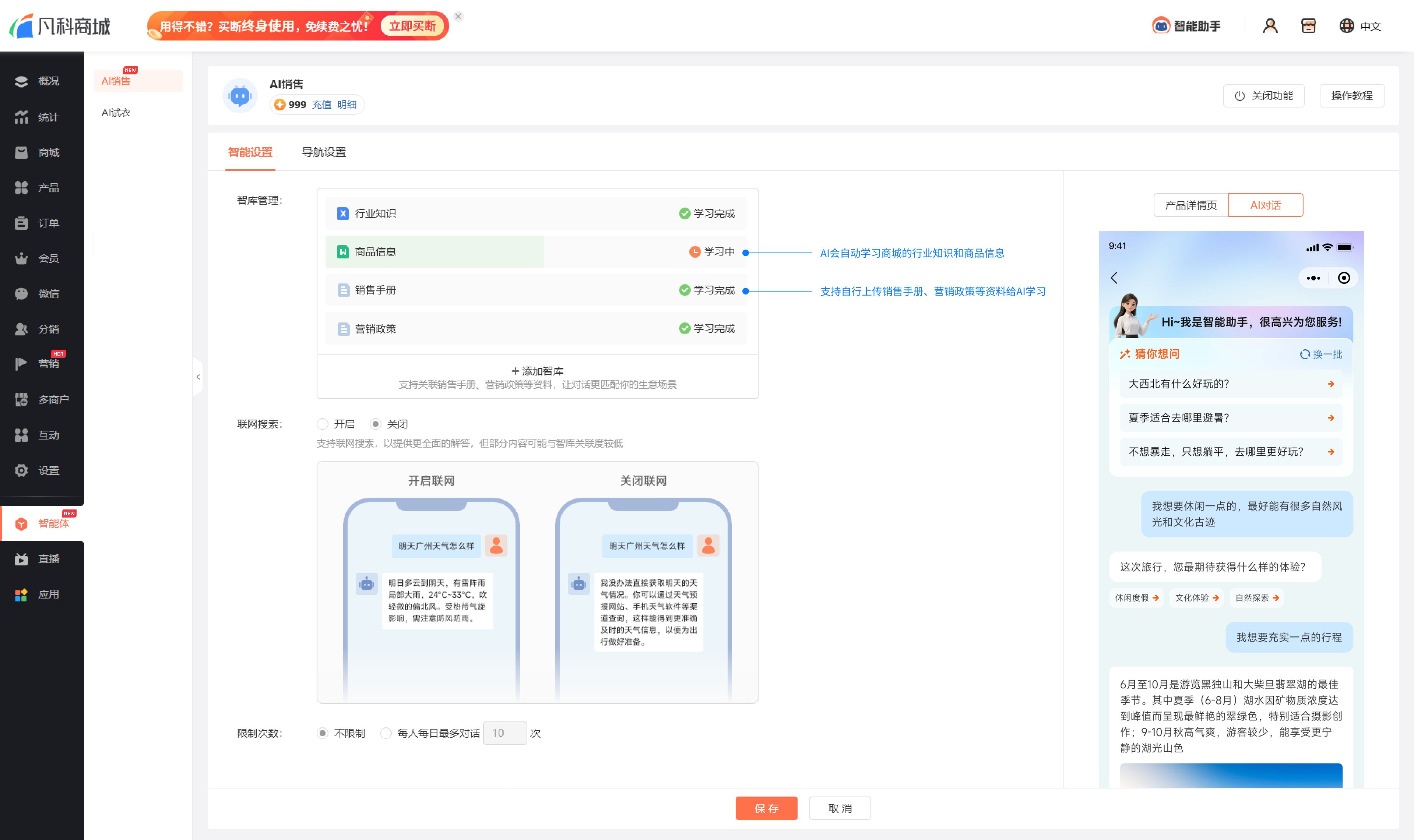1414x840 pixels.
Task: Click the user account profile icon
Action: pos(1270,26)
